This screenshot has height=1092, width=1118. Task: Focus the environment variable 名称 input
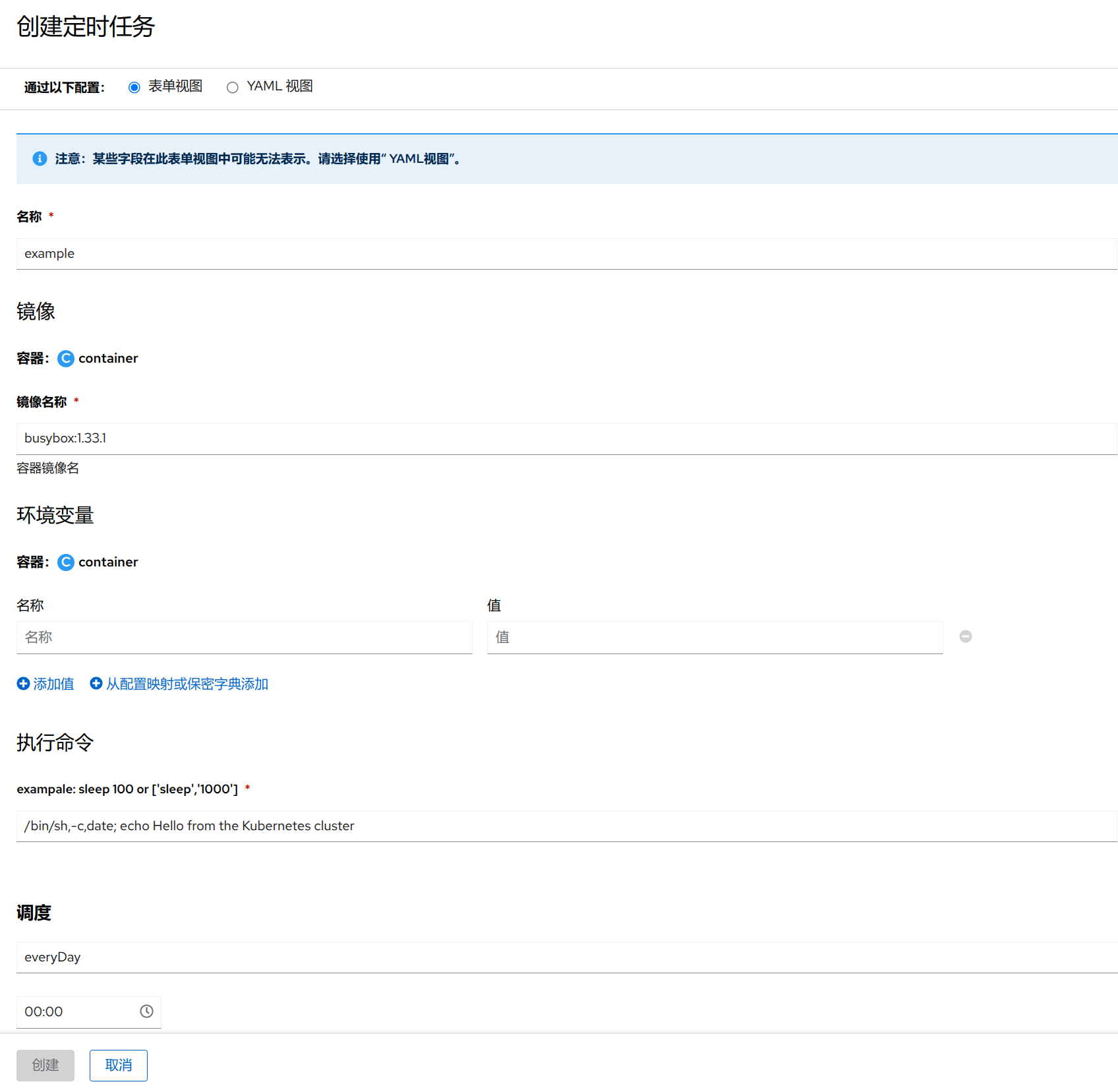tap(244, 638)
